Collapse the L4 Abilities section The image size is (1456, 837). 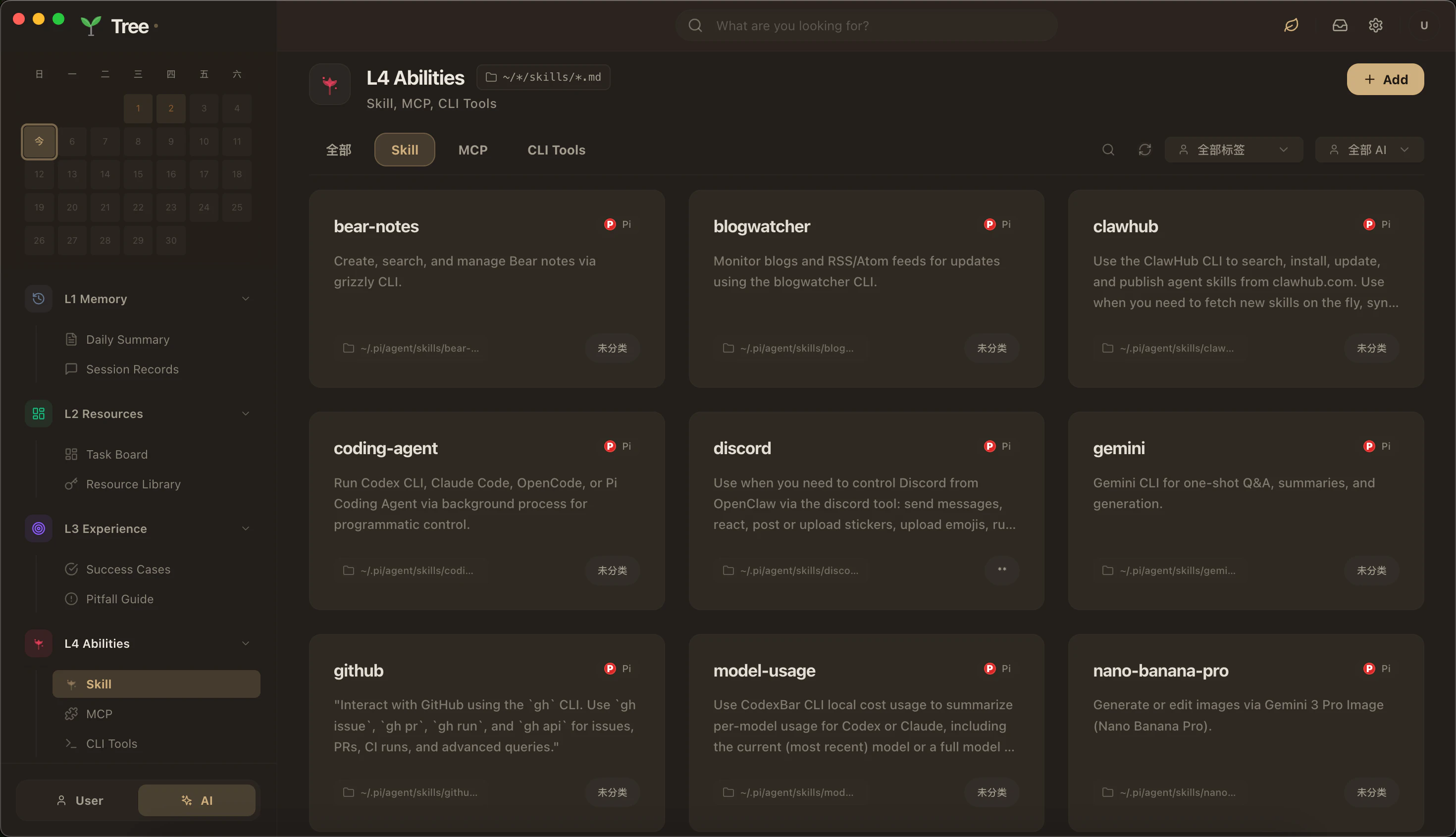coord(246,643)
